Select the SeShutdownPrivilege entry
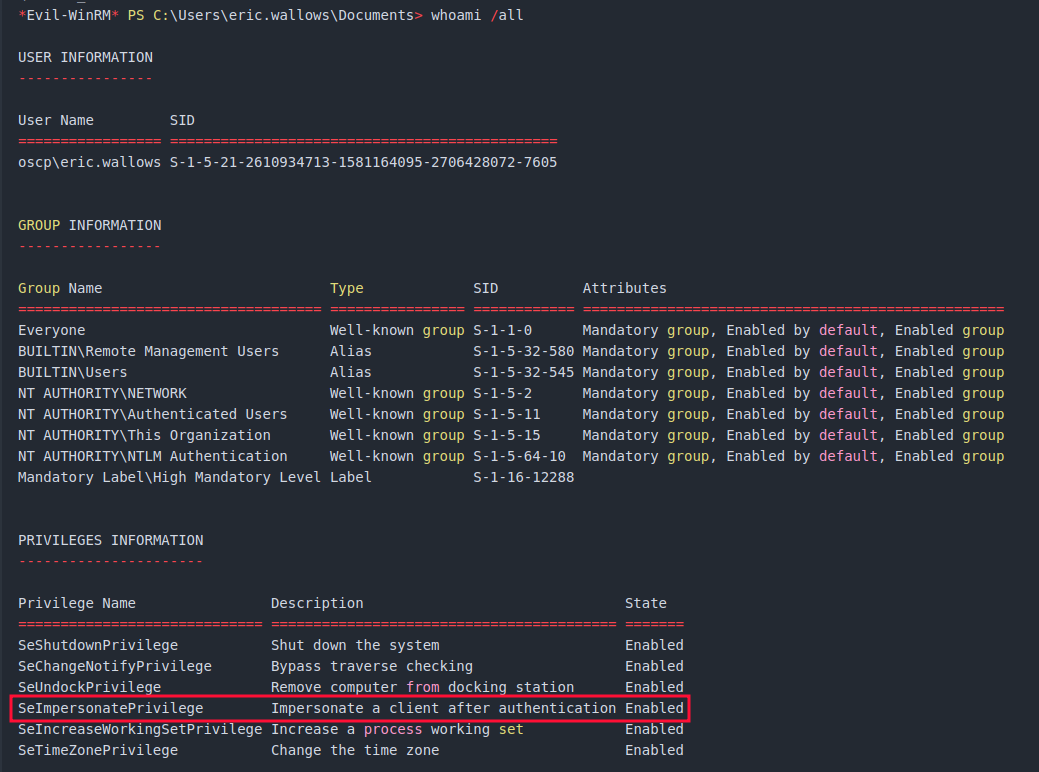 pyautogui.click(x=98, y=645)
